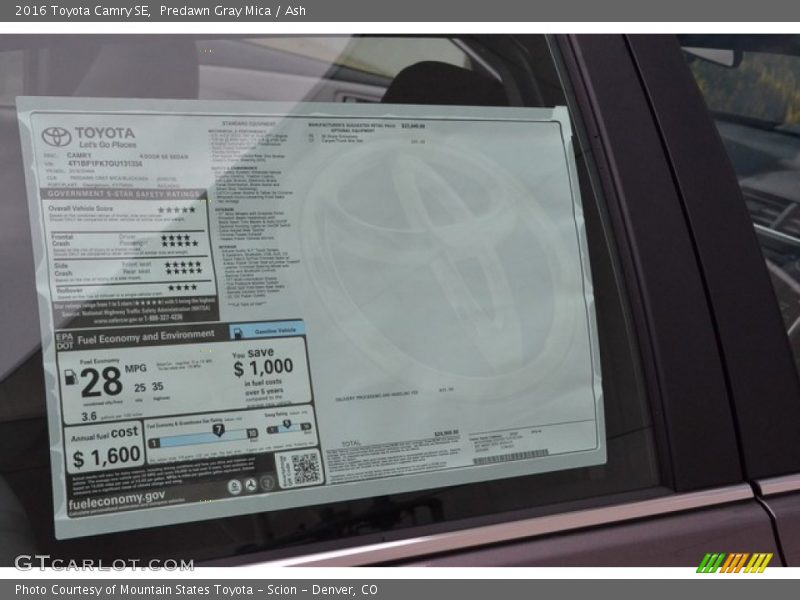Click the Toyota logo emblem
Screen dimensions: 800x600
55,135
